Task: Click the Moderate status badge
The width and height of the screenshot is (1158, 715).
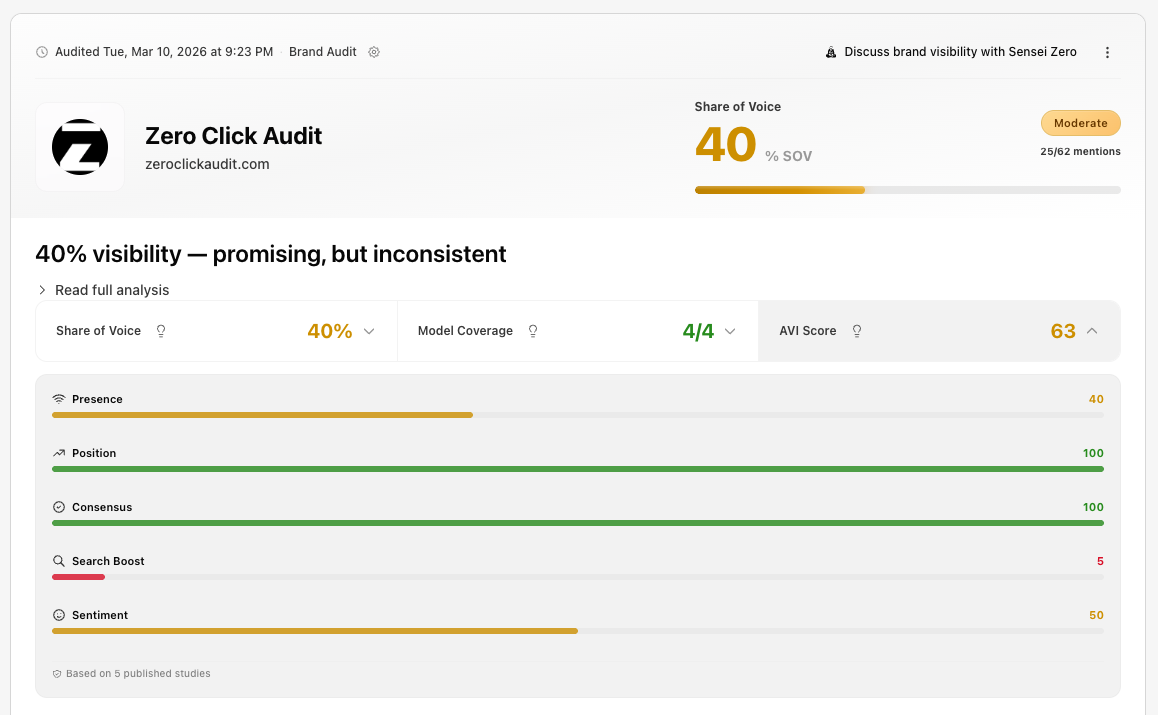Action: pos(1080,123)
